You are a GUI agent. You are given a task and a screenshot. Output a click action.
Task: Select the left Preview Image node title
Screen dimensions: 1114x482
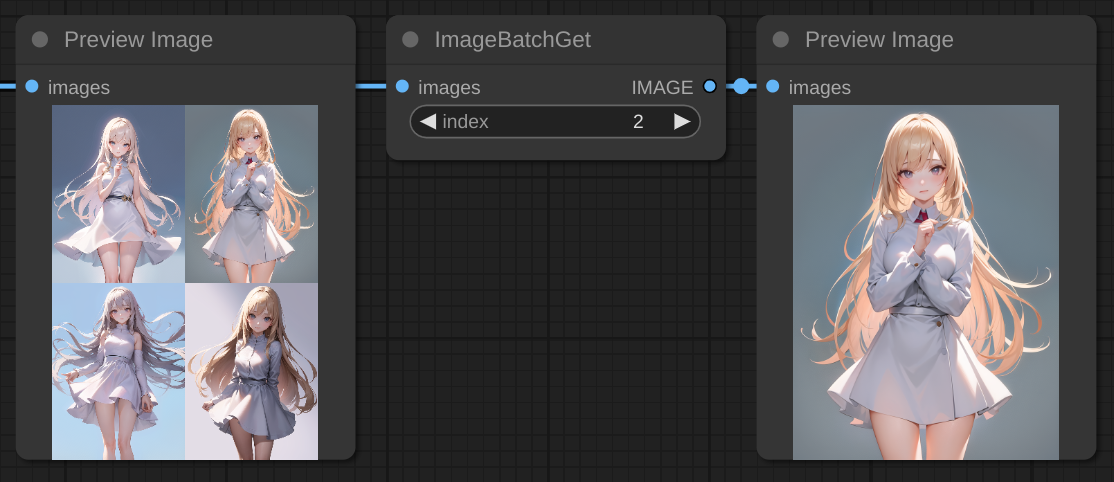pyautogui.click(x=138, y=40)
